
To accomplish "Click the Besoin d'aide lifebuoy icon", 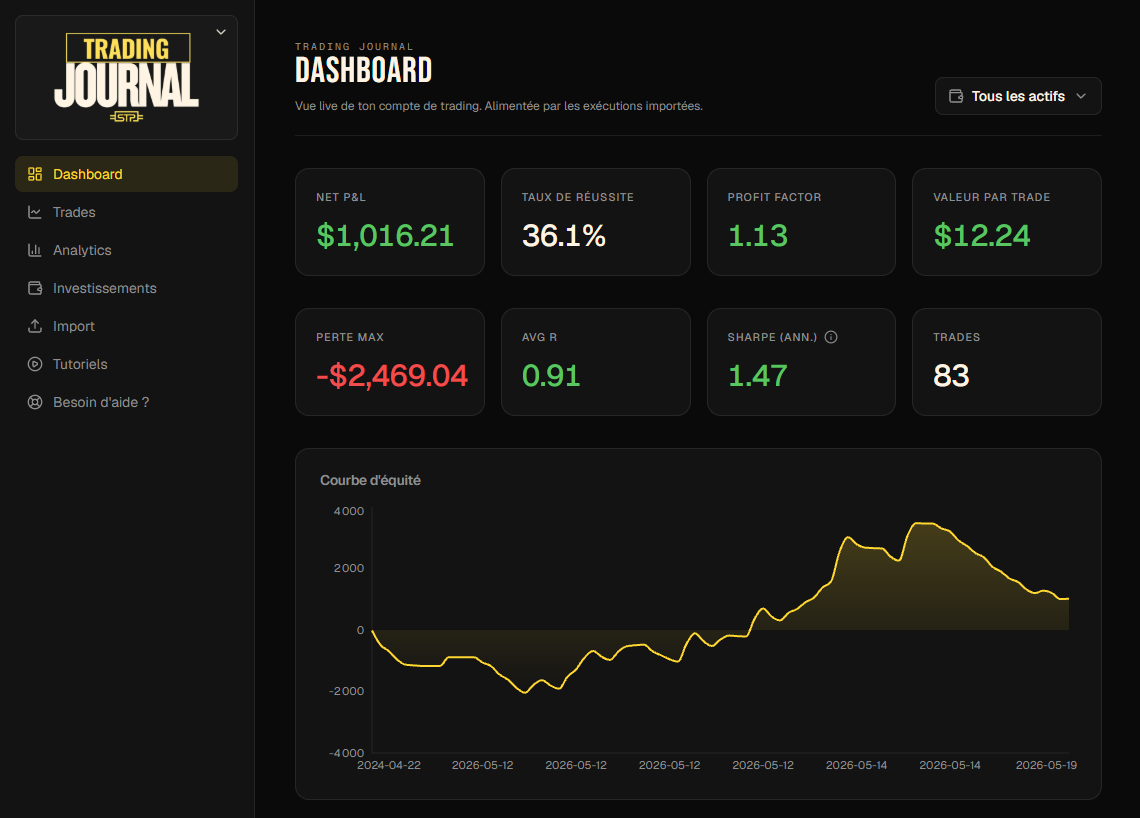I will (35, 402).
